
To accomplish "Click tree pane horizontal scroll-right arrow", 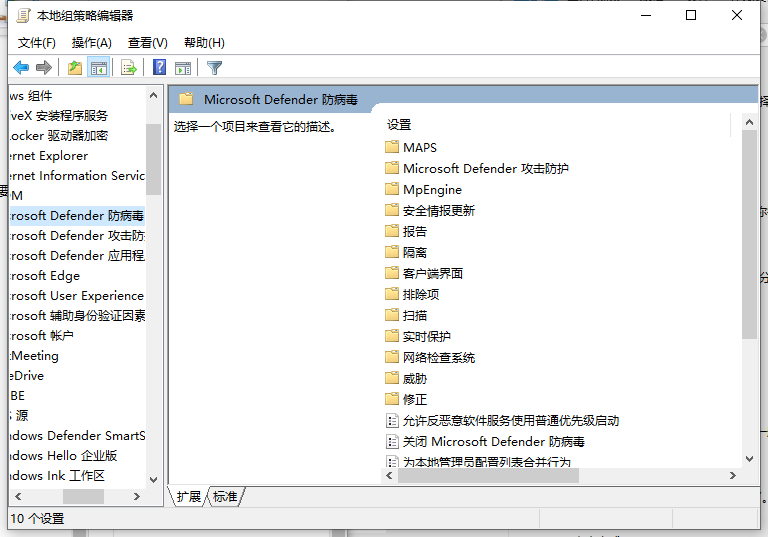I will (137, 497).
